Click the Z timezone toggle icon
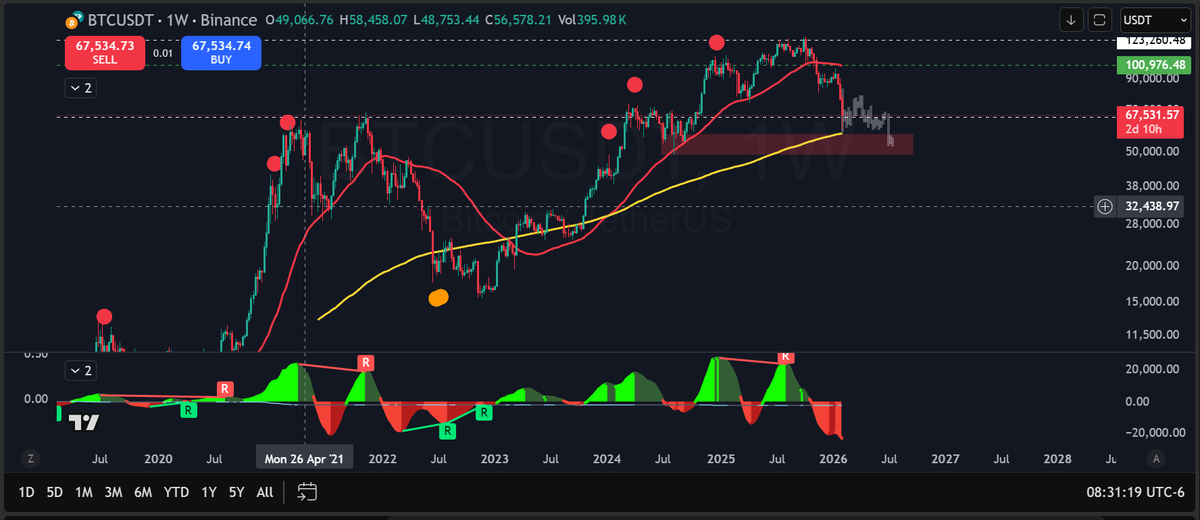The width and height of the screenshot is (1200, 520). click(31, 459)
